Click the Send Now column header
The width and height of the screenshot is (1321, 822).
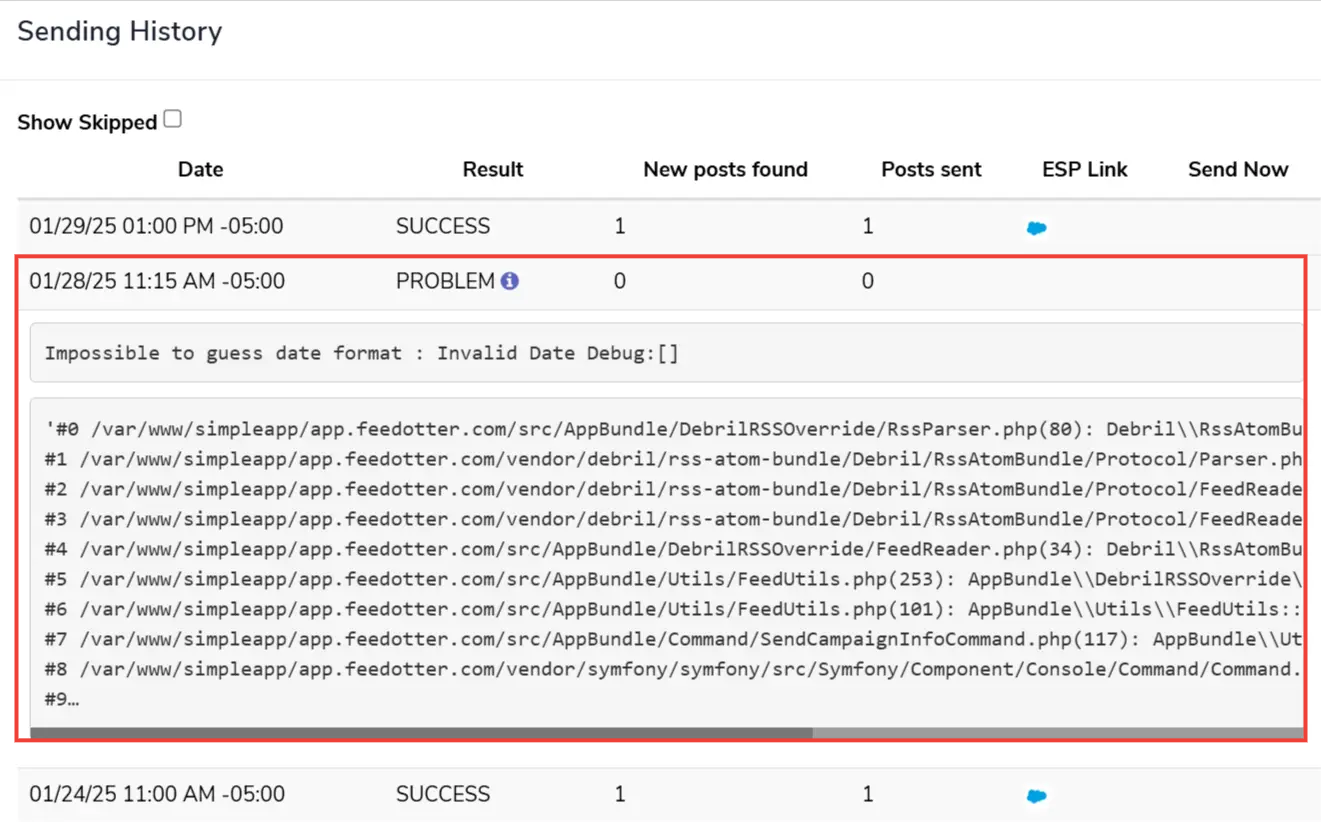[x=1237, y=170]
